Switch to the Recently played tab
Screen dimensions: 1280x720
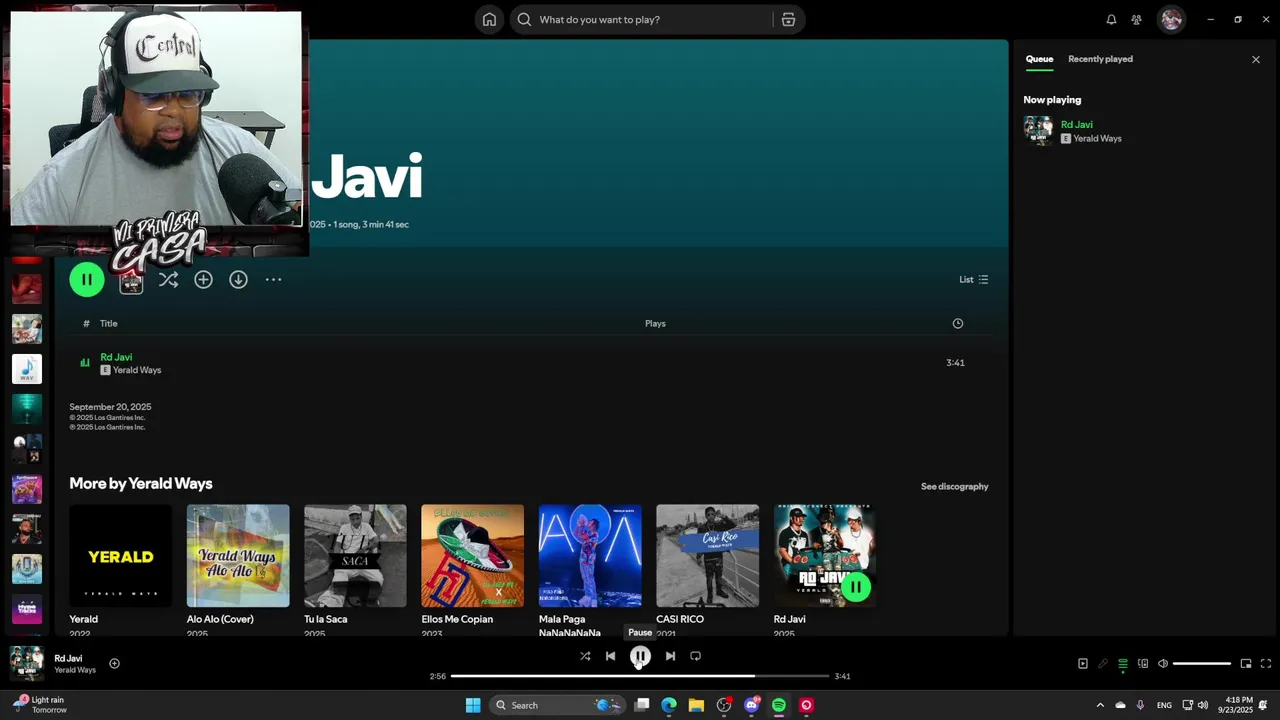click(1100, 59)
